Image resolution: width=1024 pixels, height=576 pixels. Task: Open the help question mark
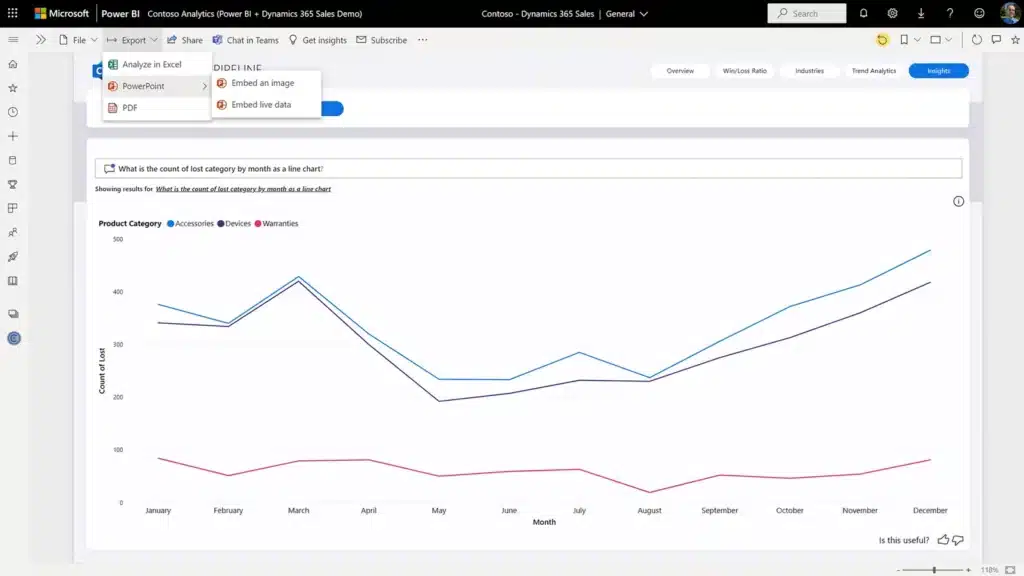[x=950, y=13]
